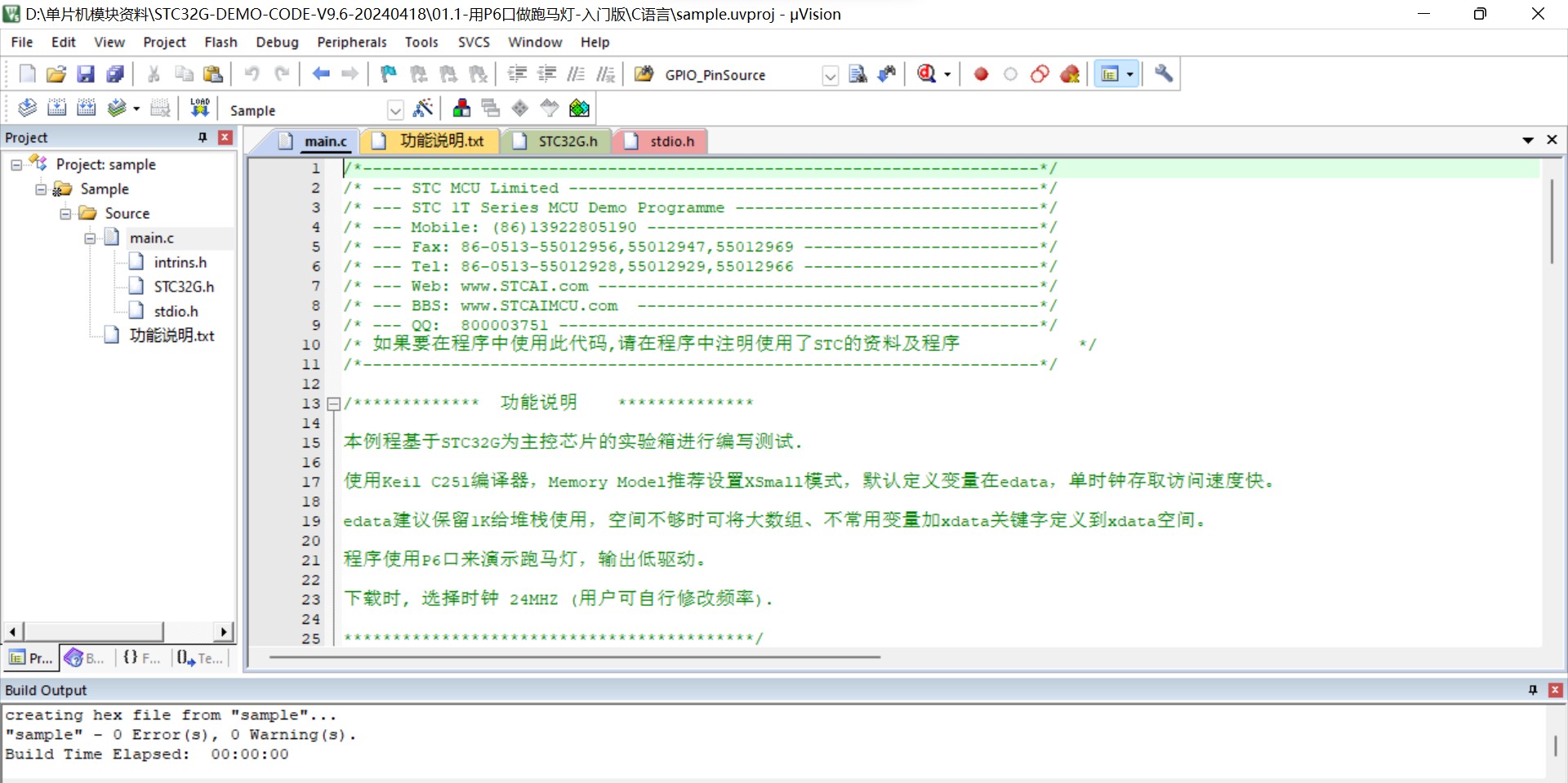
Task: Collapse the Sample target node
Action: (41, 189)
